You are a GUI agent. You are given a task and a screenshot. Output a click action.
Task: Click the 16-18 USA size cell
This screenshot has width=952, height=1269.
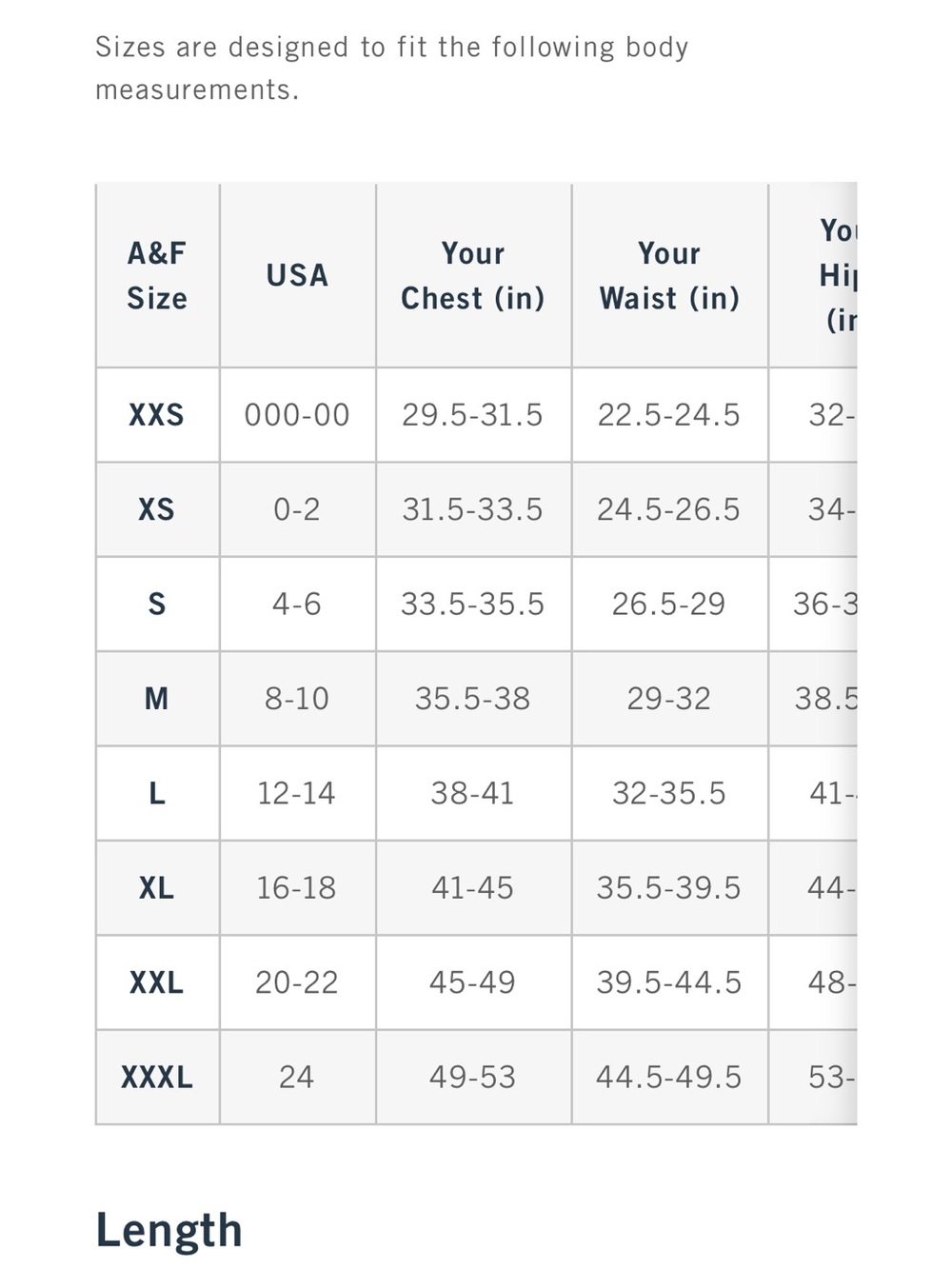click(x=297, y=888)
